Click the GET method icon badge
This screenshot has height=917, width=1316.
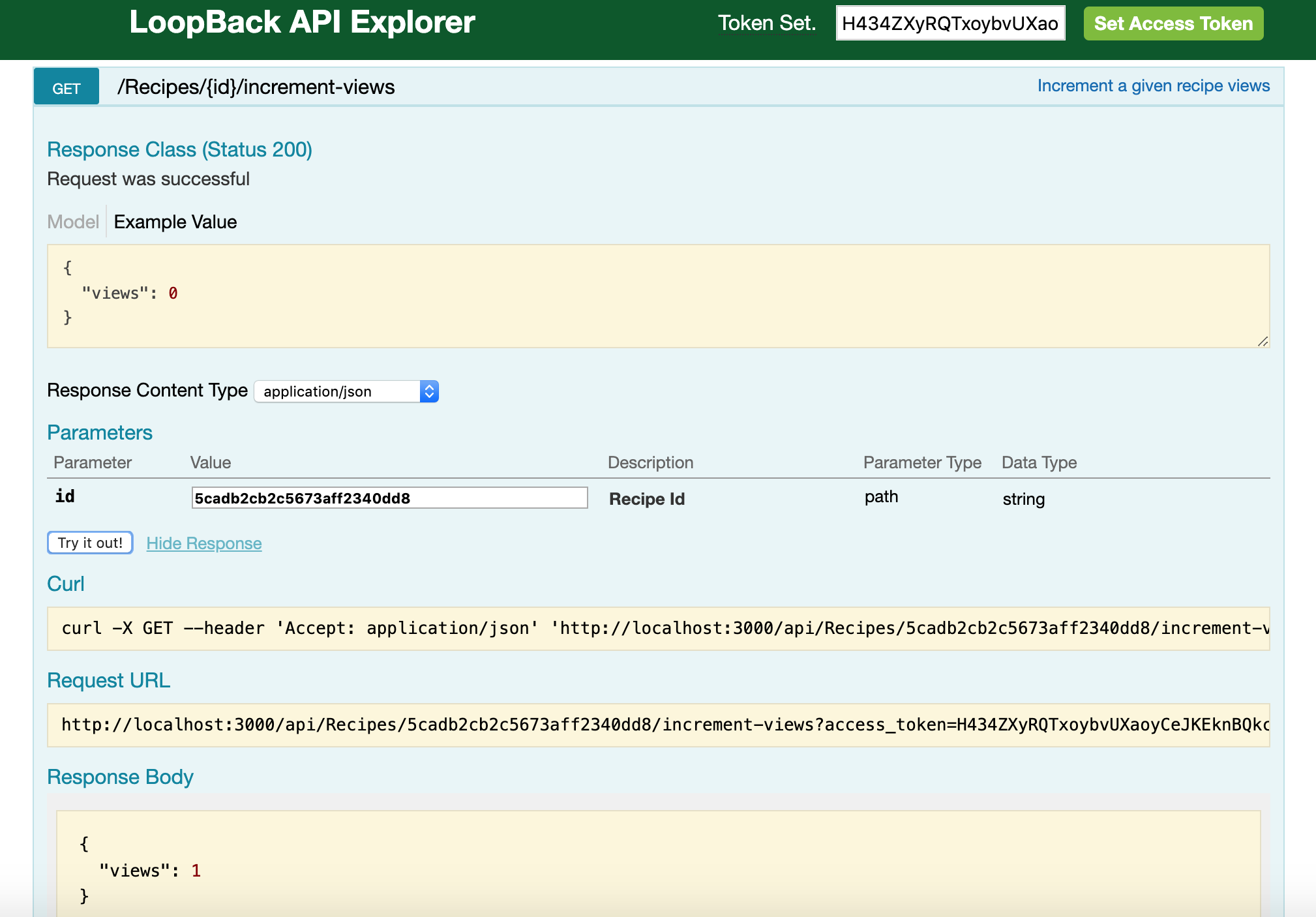point(66,88)
